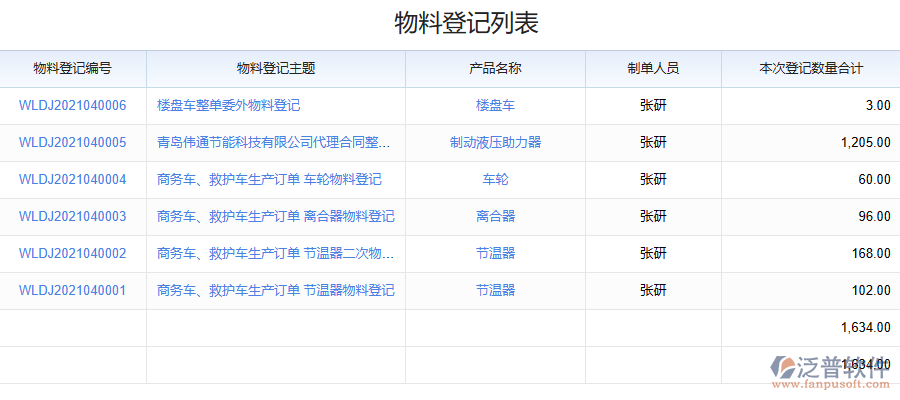Select 张研 in the WLDJ2021040006 row
900x400 pixels.
(x=653, y=106)
